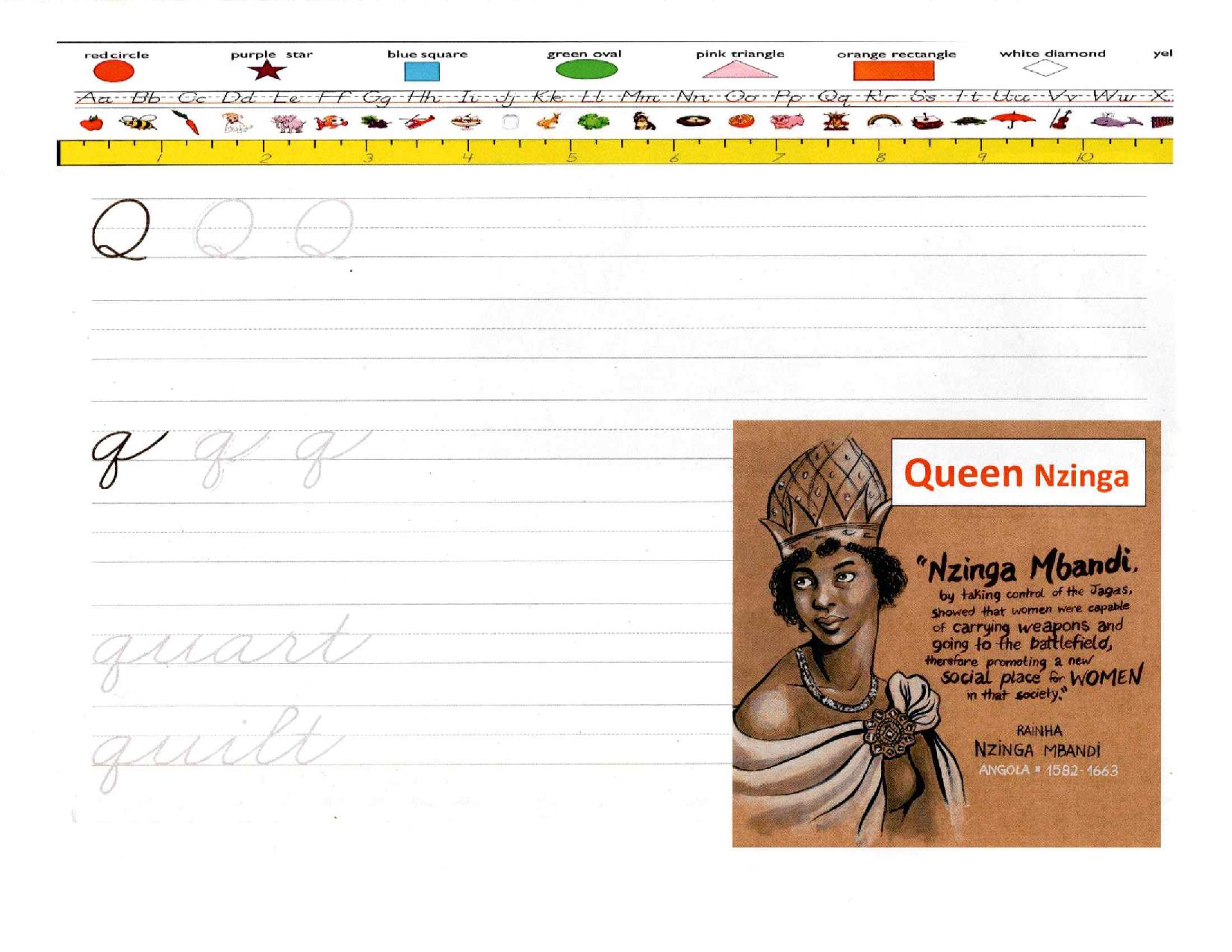
Task: Select the purple star shape
Action: 268,71
